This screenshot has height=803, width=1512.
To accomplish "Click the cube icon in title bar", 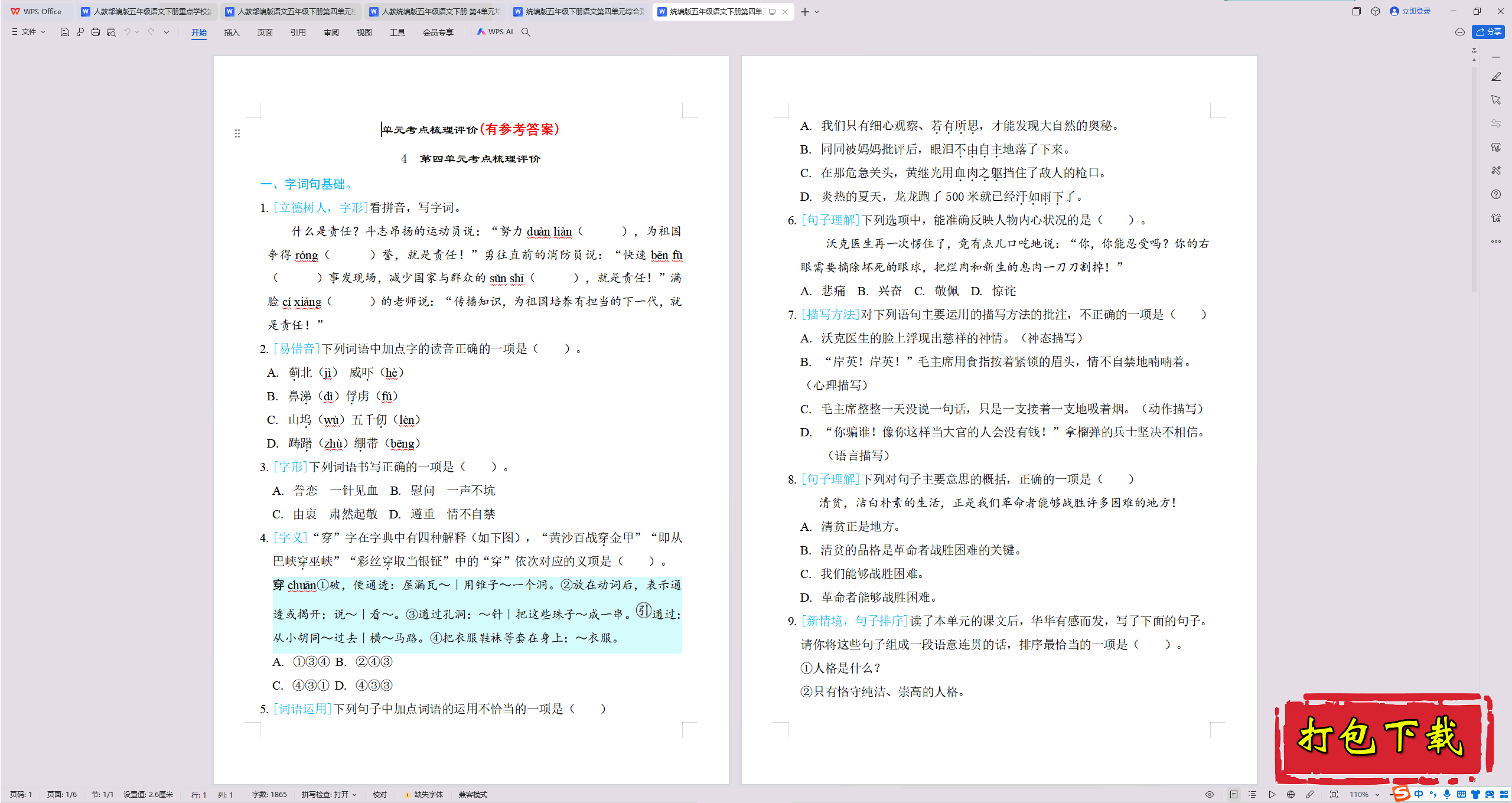I will pyautogui.click(x=1376, y=11).
